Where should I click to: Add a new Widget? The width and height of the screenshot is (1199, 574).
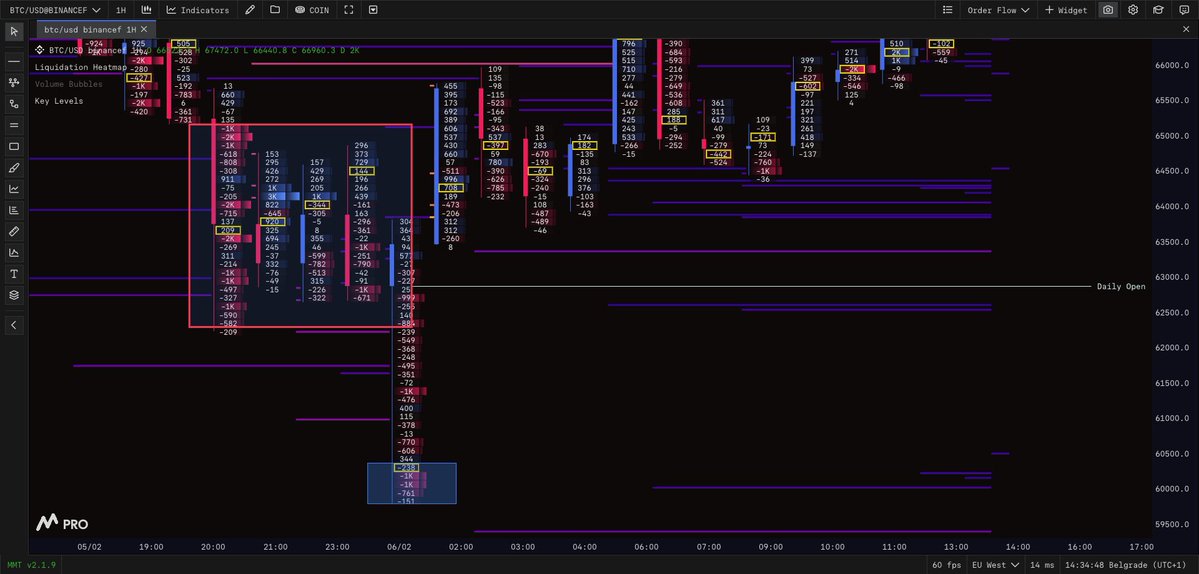click(x=1066, y=10)
